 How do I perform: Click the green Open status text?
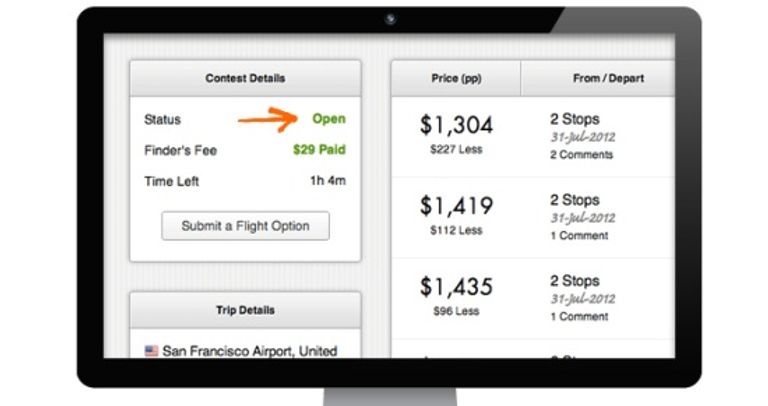(x=329, y=119)
